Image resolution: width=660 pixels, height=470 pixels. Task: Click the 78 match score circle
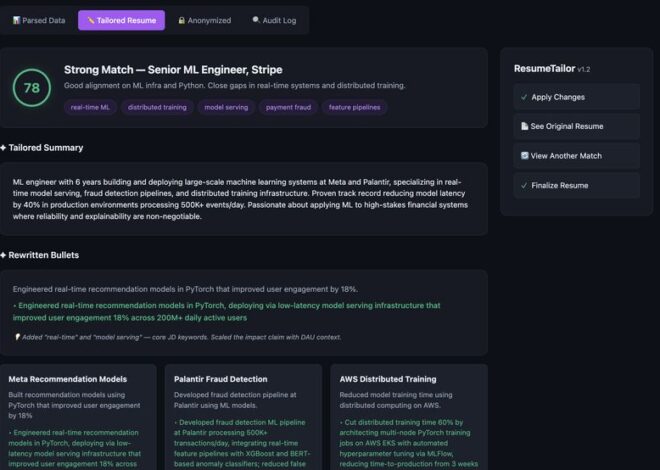[32, 88]
